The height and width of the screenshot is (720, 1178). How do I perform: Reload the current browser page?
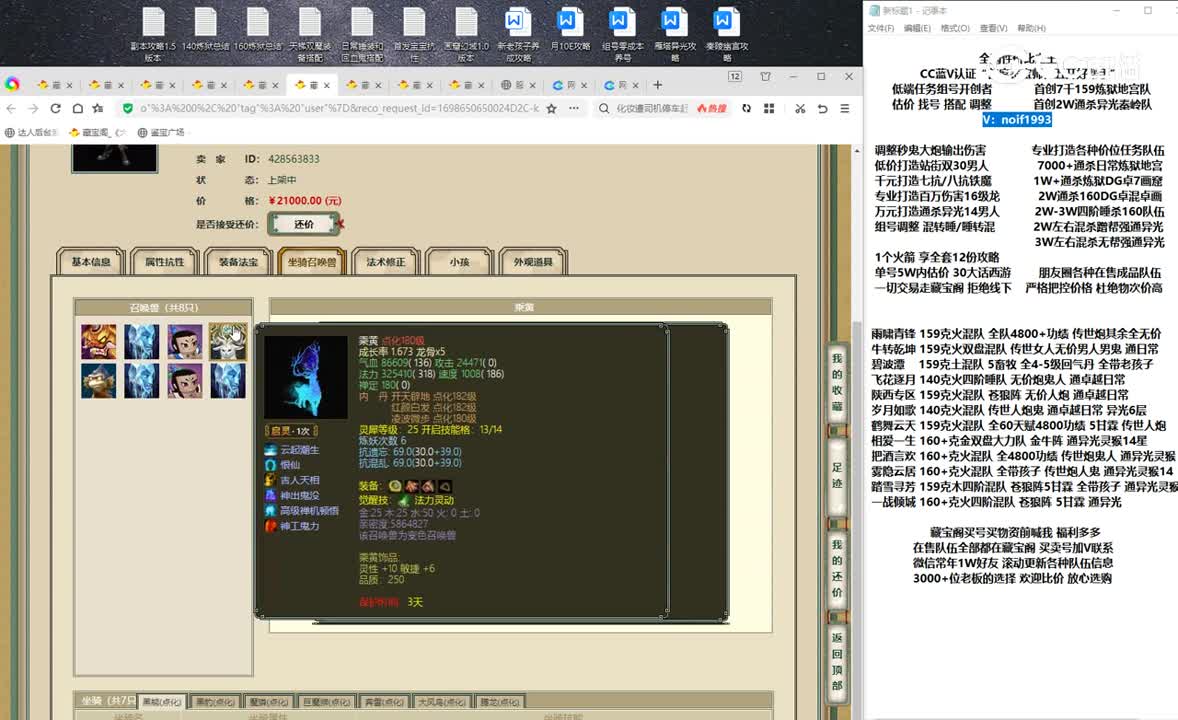coord(55,109)
